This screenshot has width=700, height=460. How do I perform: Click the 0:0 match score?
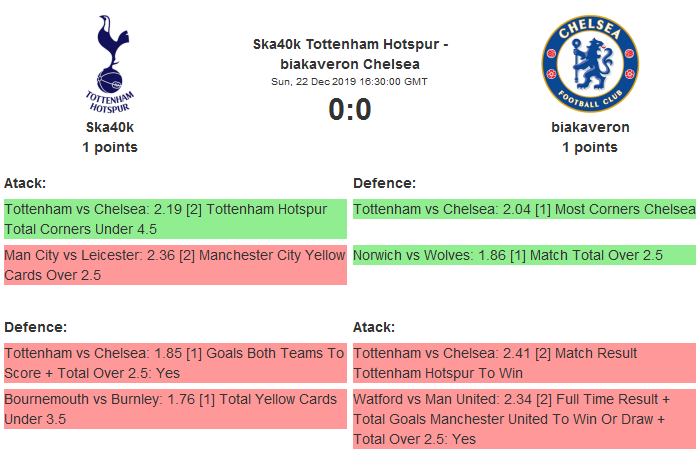click(349, 109)
